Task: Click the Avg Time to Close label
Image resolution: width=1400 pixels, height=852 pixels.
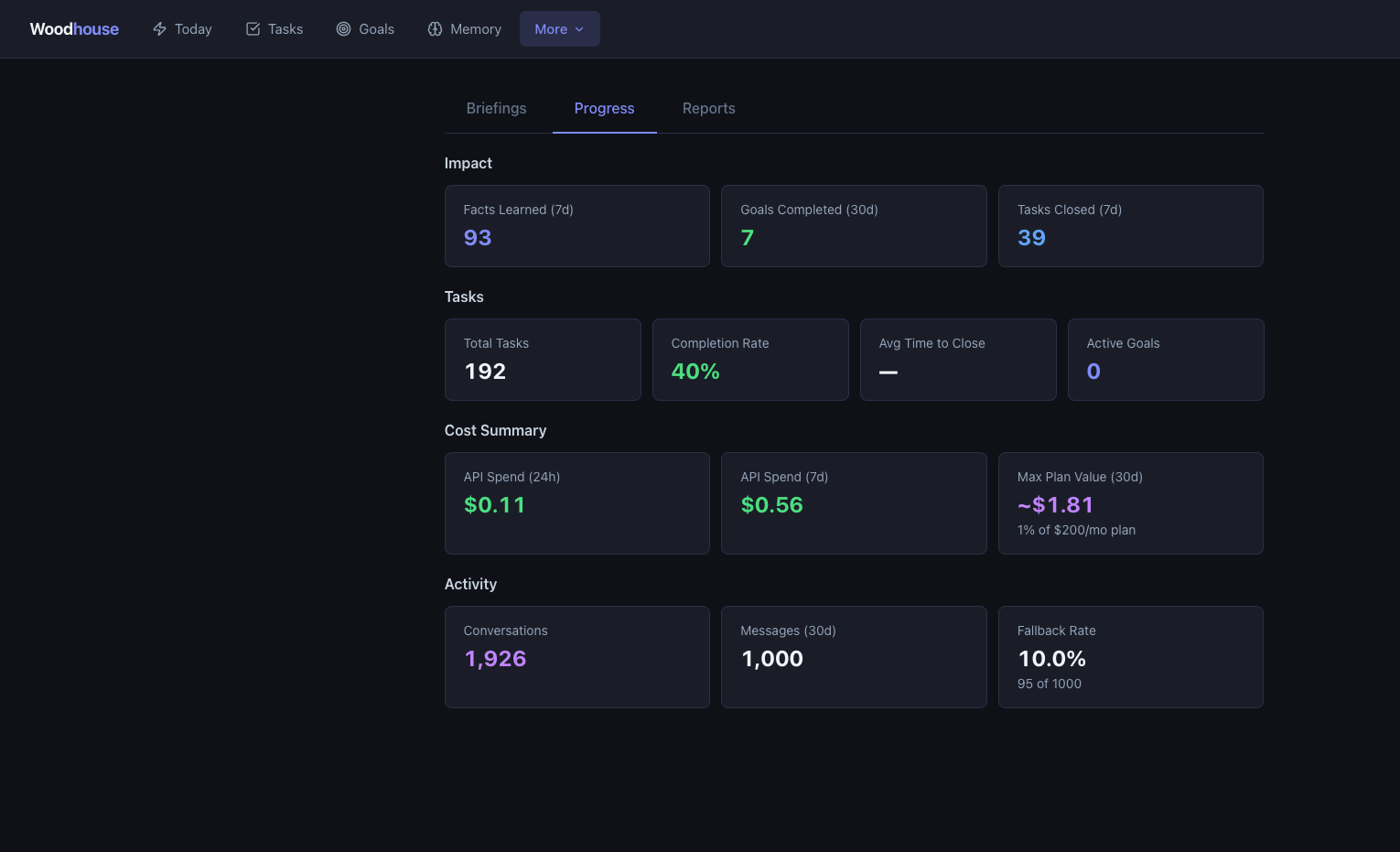Action: (x=932, y=343)
